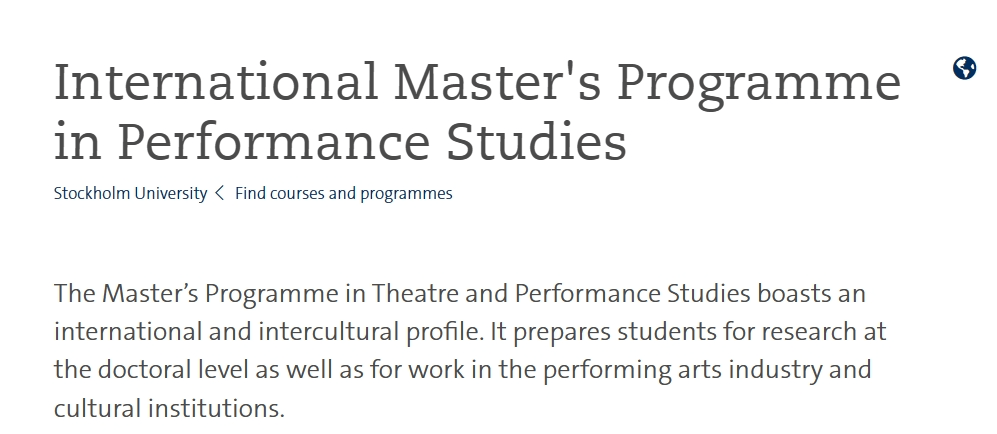This screenshot has height=434, width=997.
Task: Click the heading word Performance
Action: [274, 141]
